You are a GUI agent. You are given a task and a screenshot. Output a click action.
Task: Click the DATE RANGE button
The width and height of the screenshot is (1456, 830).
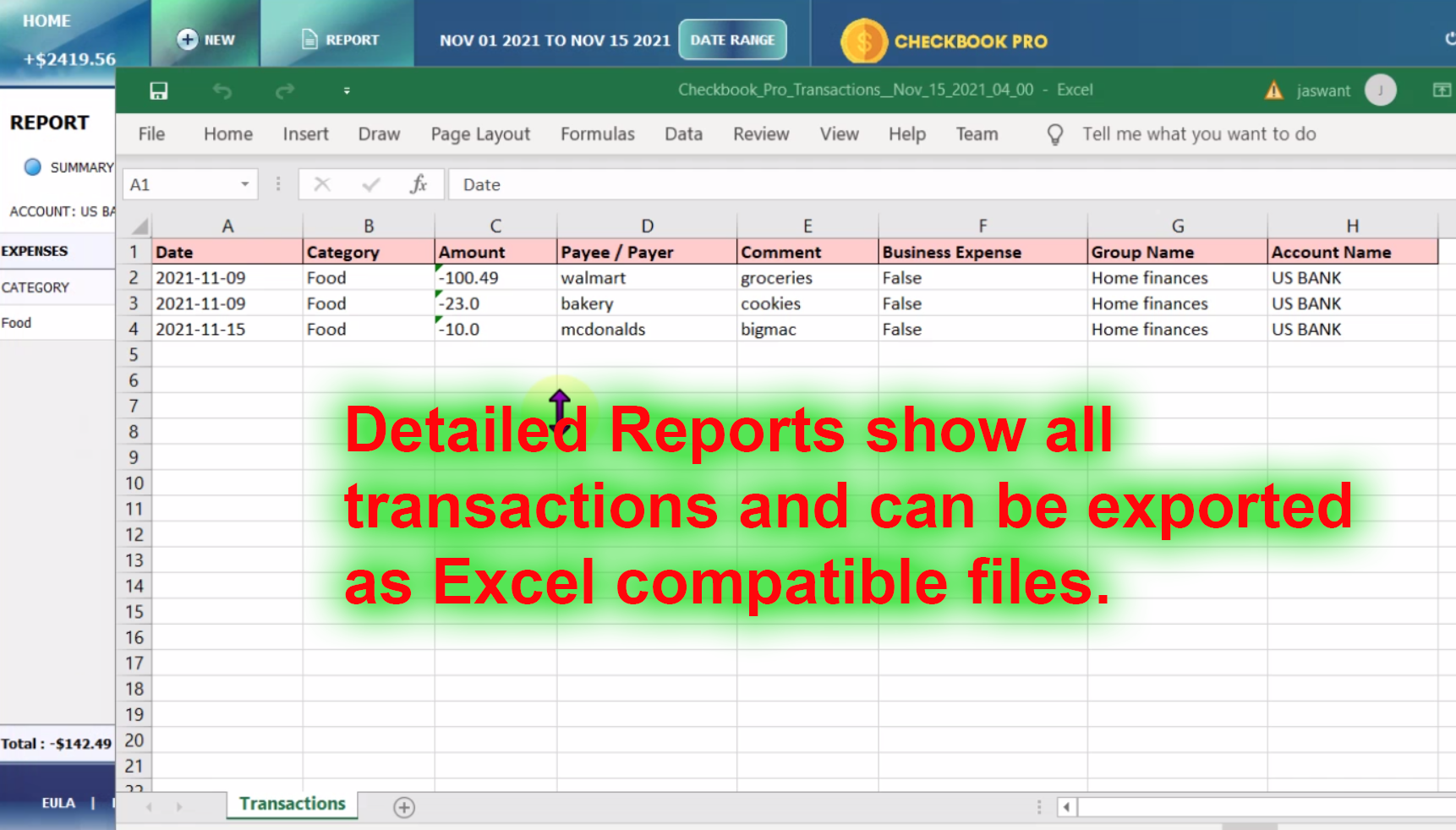tap(732, 40)
